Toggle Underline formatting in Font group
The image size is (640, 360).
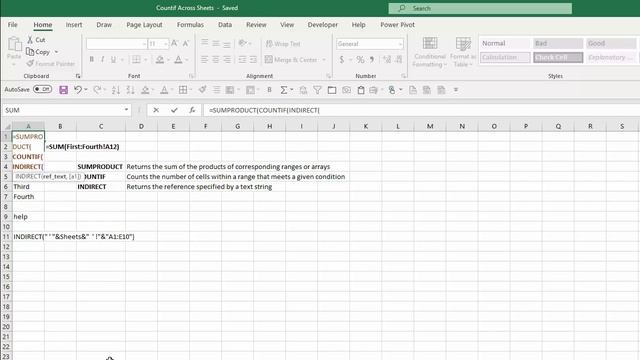pos(113,60)
